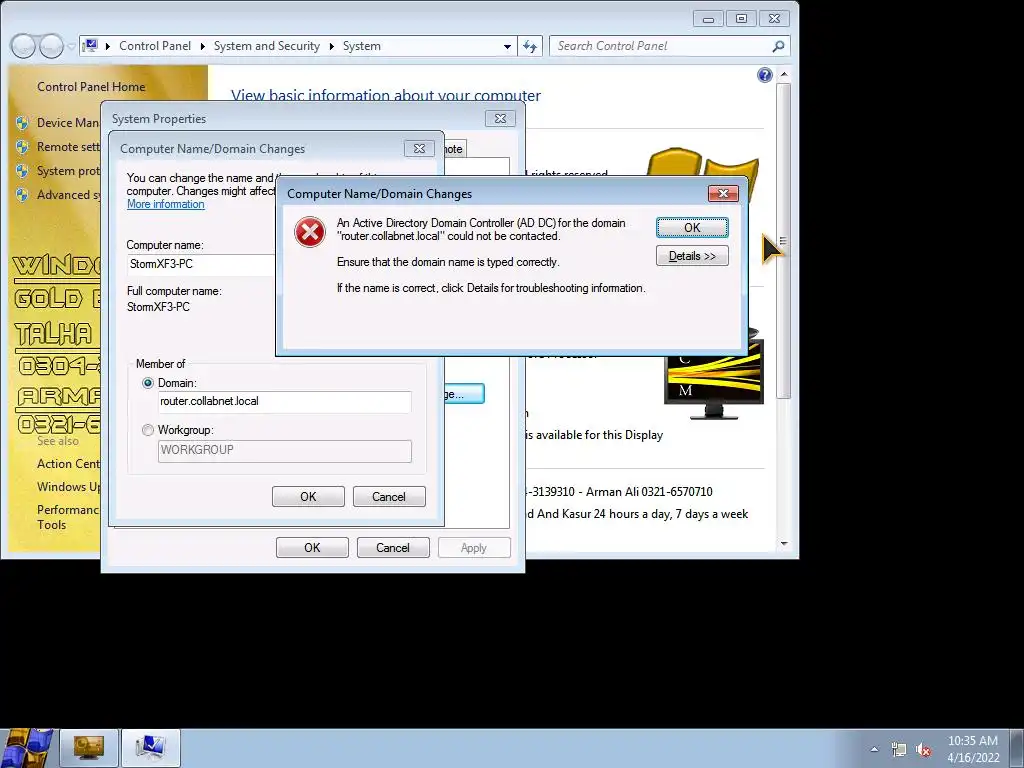Viewport: 1024px width, 768px height.
Task: Close the System Properties window
Action: pos(500,118)
